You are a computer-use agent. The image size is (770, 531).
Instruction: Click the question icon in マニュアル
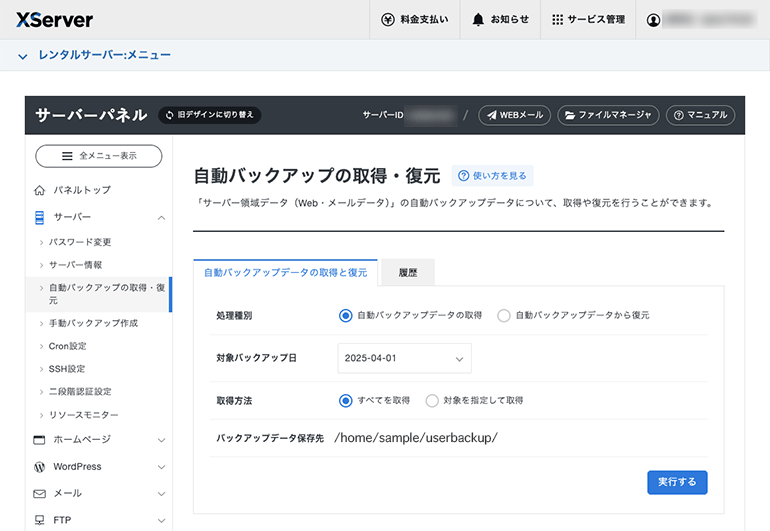pos(679,115)
